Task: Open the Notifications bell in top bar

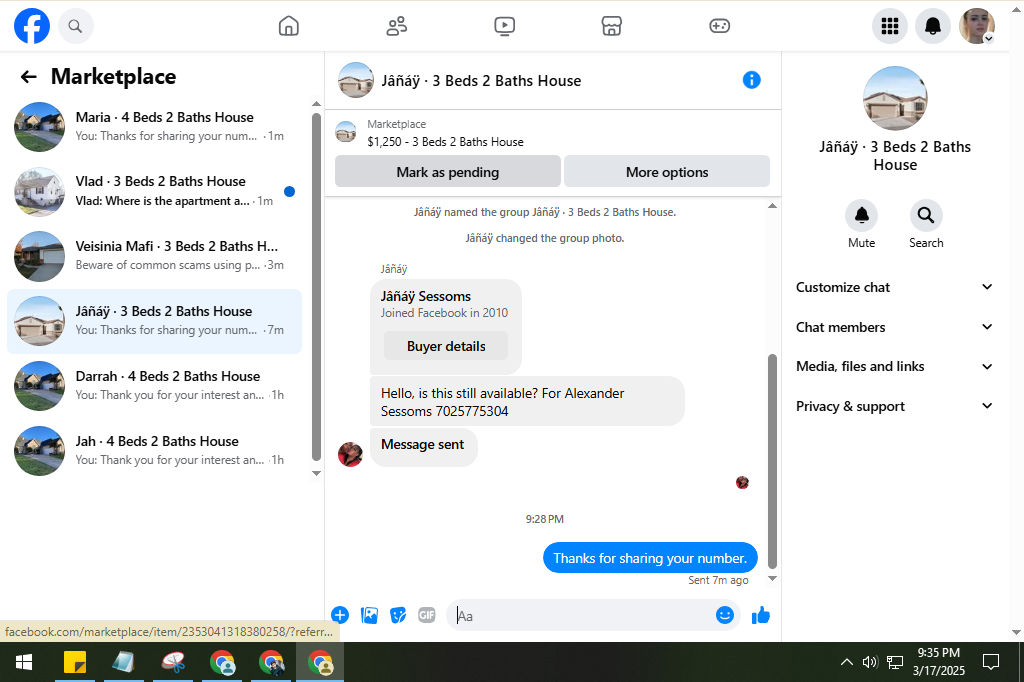Action: point(933,26)
